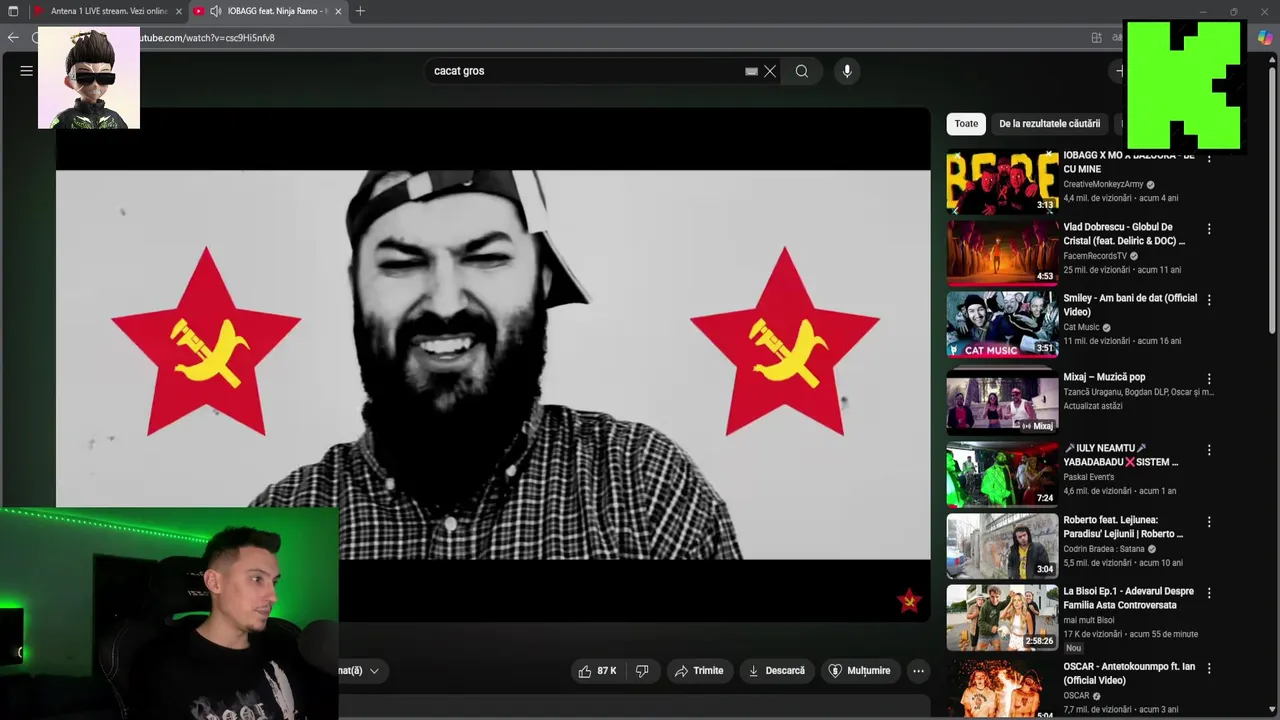The height and width of the screenshot is (720, 1280).
Task: Open options for Smiley Am bani de dat
Action: pos(1209,300)
